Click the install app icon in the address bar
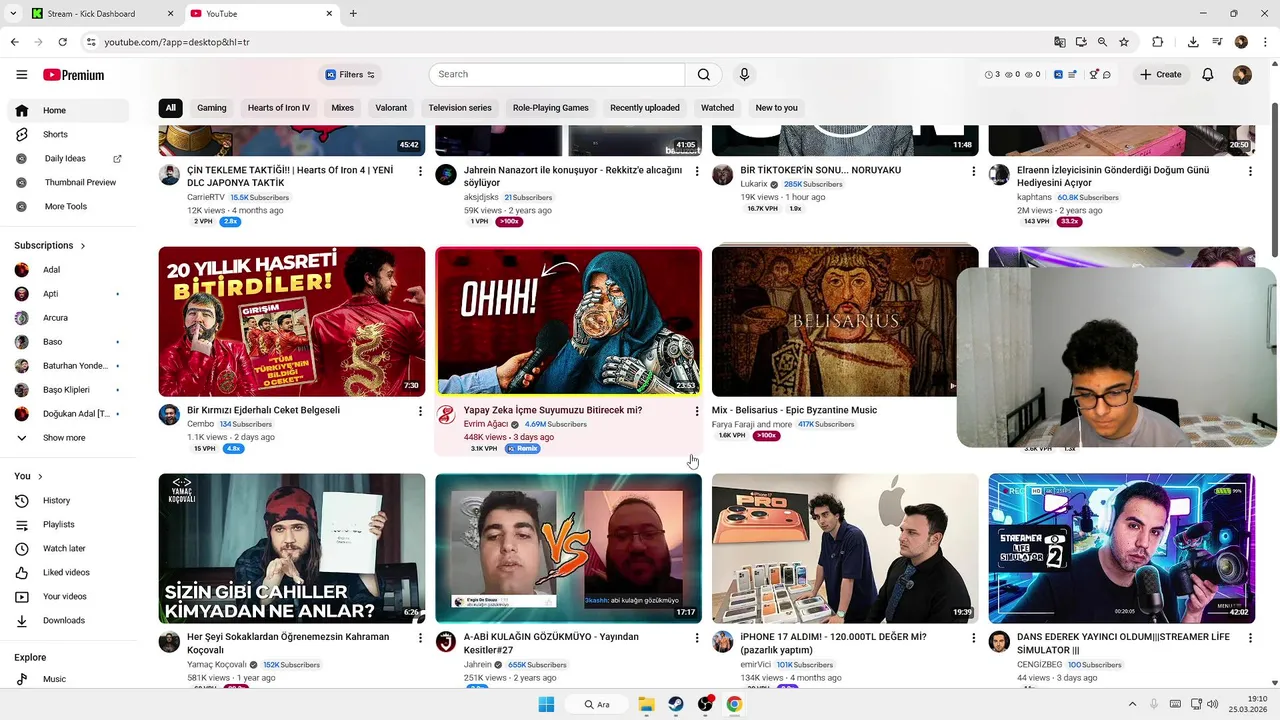The image size is (1280, 720). pos(1081,42)
